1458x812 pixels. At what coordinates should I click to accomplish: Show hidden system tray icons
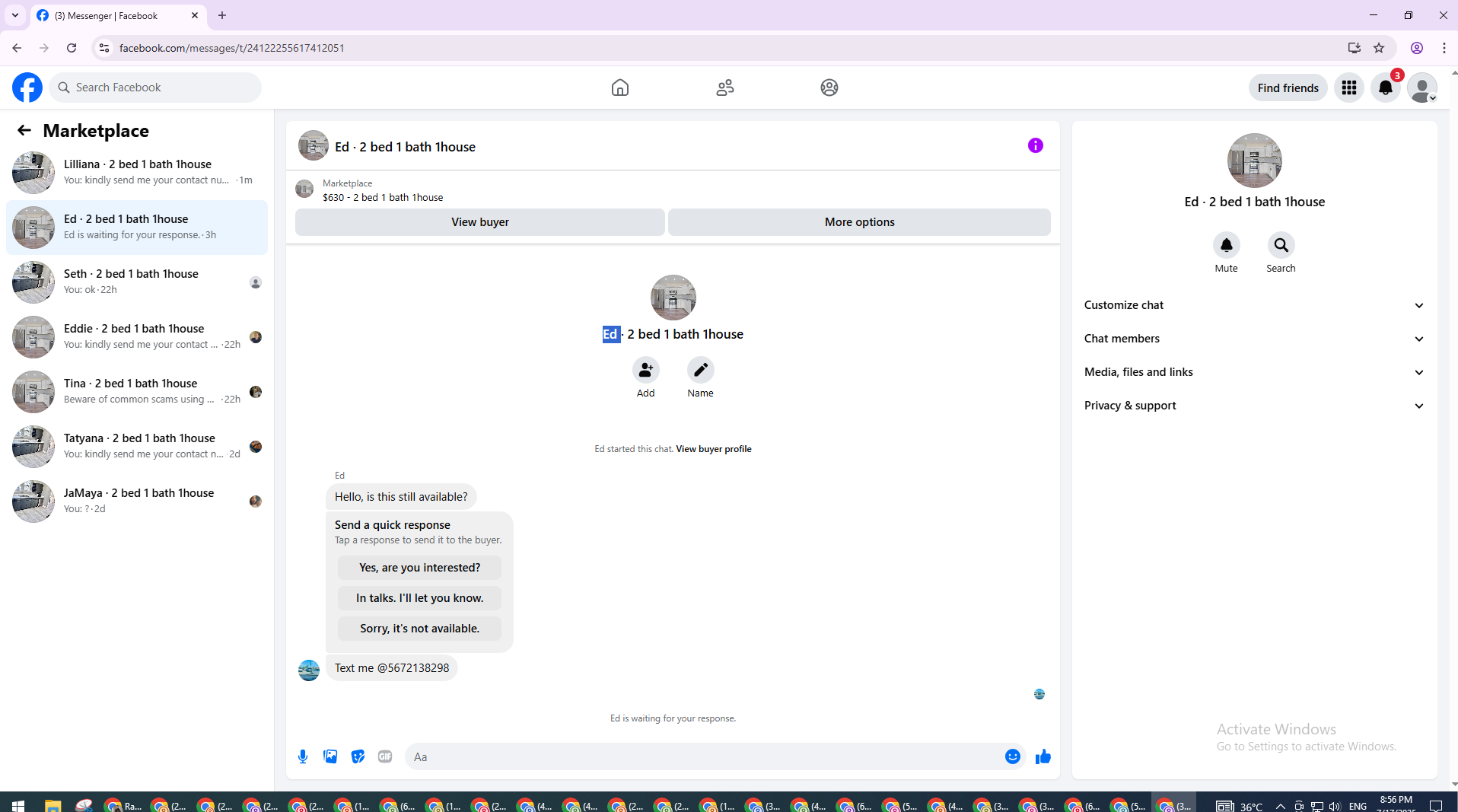pyautogui.click(x=1281, y=806)
